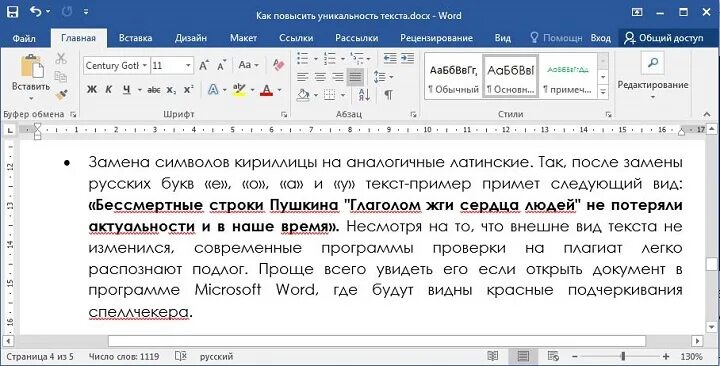
Task: Open the borders grid button
Action: coord(330,95)
